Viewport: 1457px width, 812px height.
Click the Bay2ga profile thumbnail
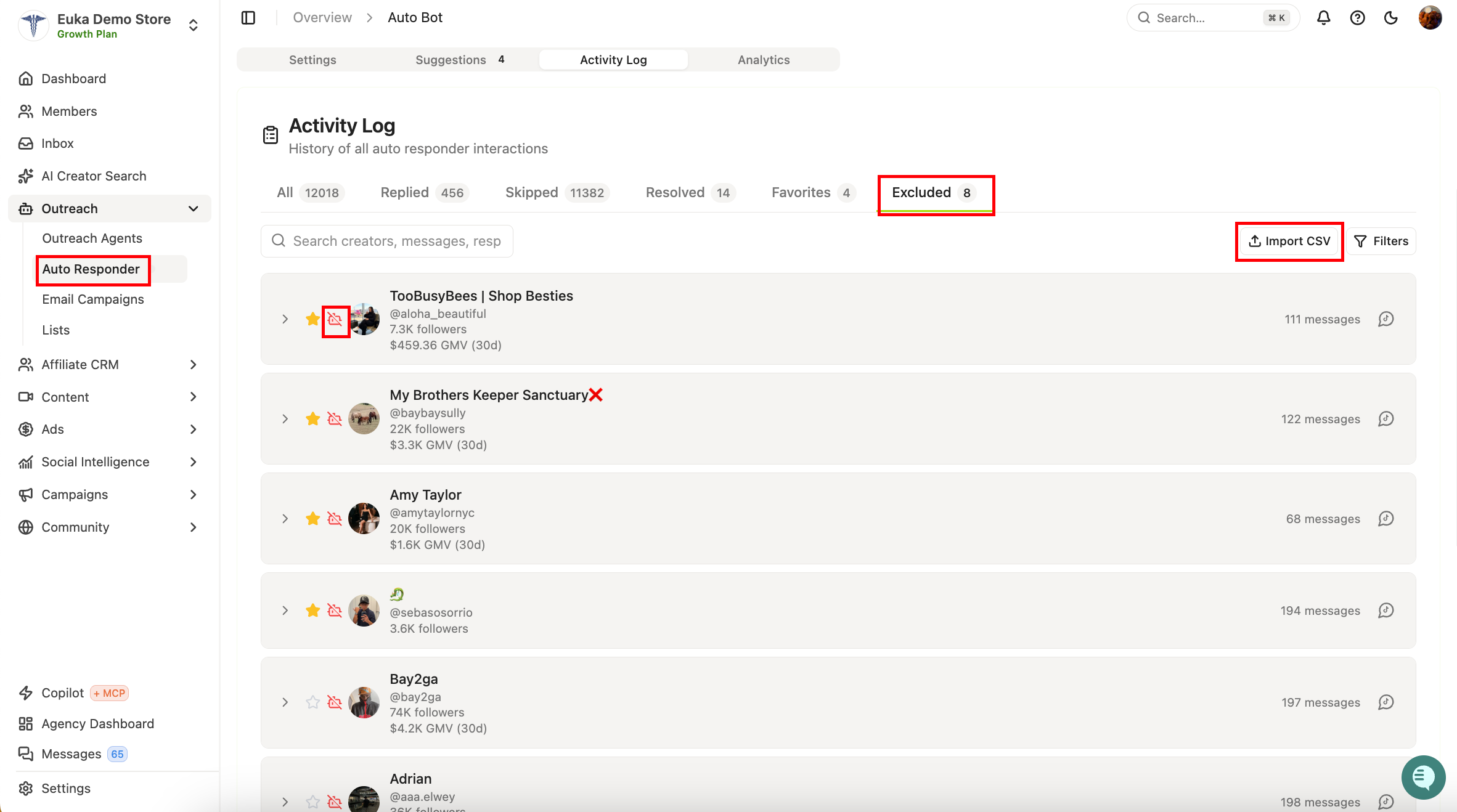[364, 702]
